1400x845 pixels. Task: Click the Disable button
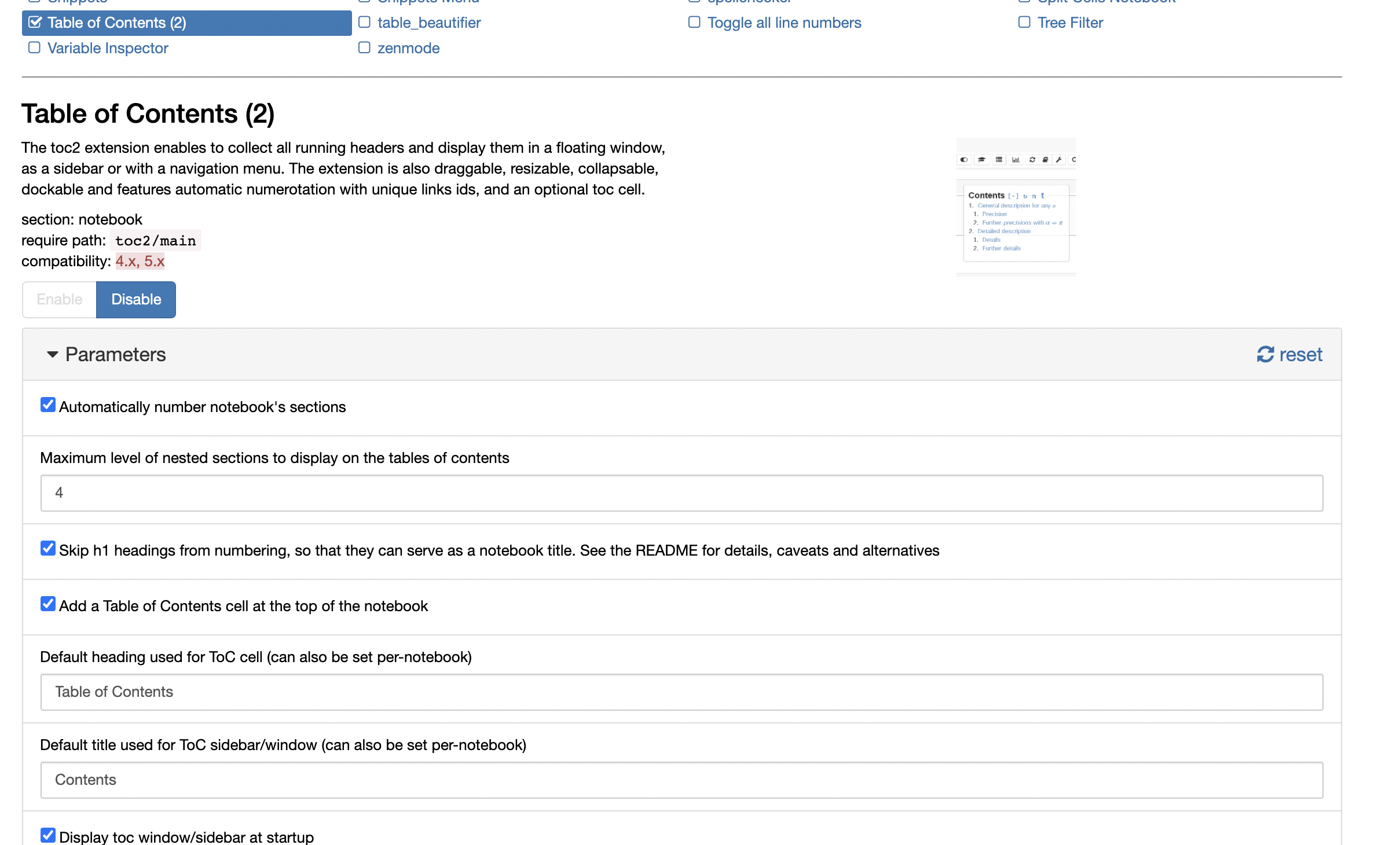pos(136,299)
